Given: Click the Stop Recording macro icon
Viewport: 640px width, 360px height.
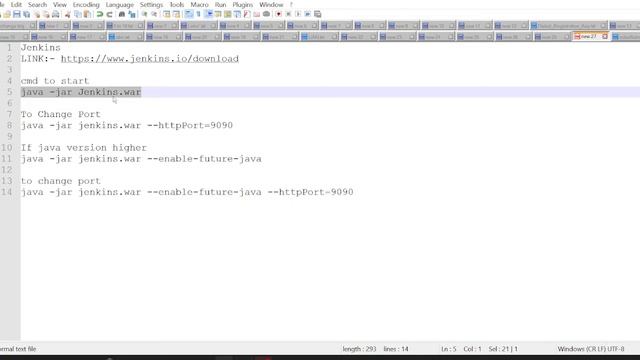Looking at the screenshot, I should pyautogui.click(x=289, y=14).
